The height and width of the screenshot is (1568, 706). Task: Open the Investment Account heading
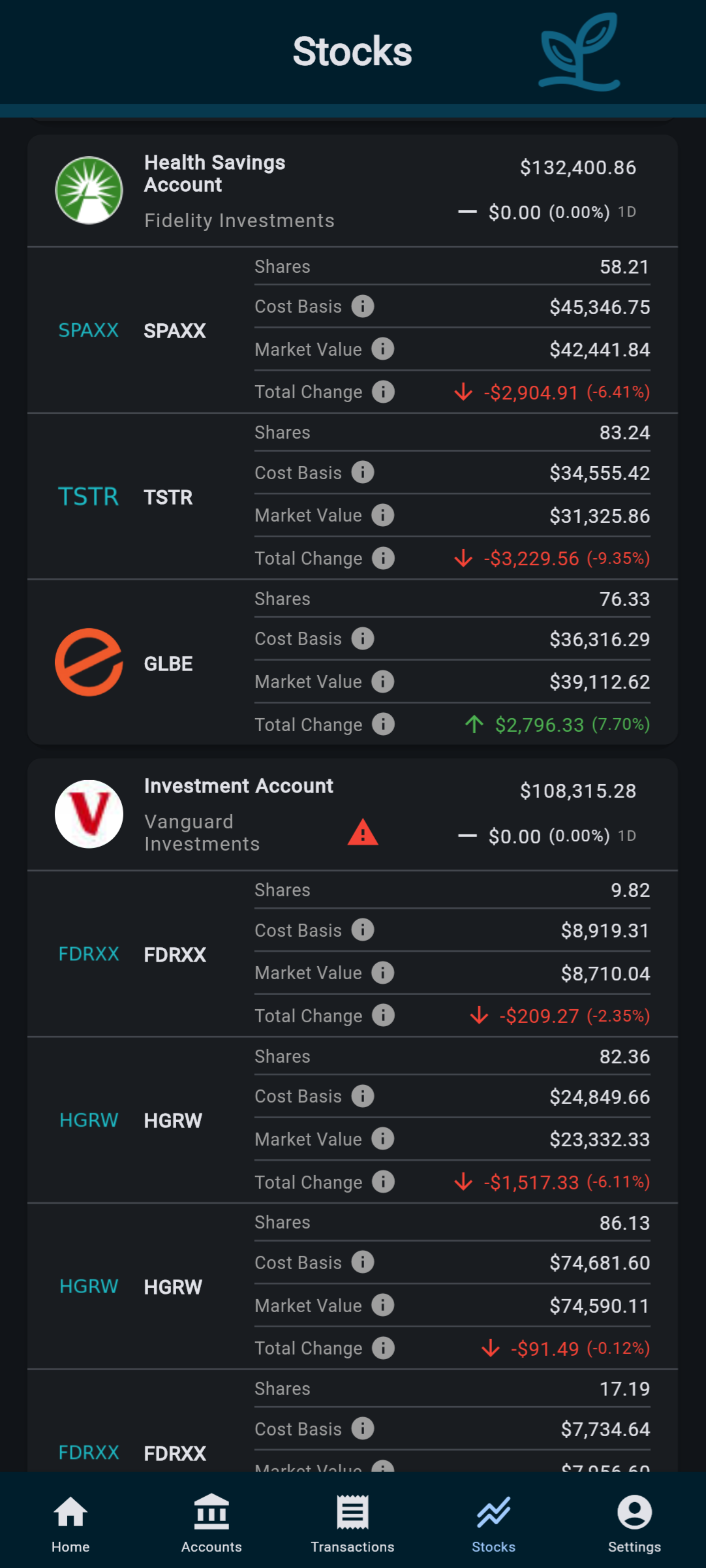pos(238,786)
